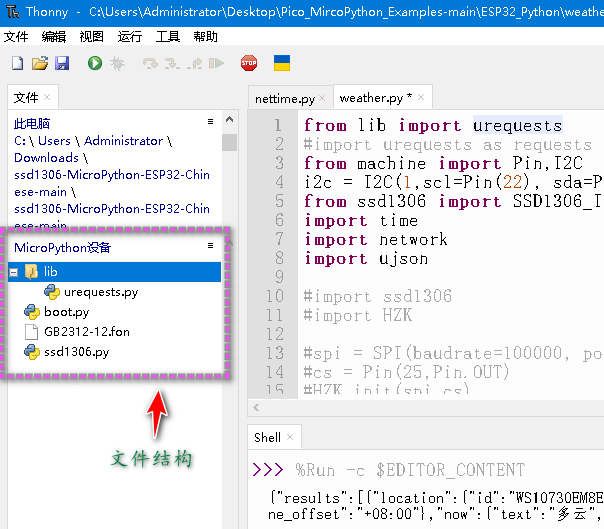Collapse the lib folder tree node

tap(14, 272)
